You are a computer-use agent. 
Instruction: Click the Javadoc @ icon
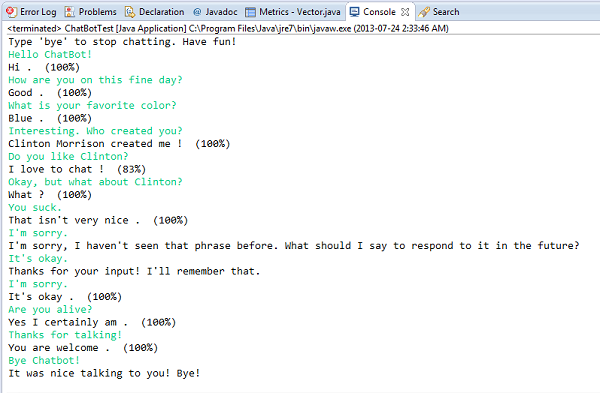pyautogui.click(x=197, y=12)
